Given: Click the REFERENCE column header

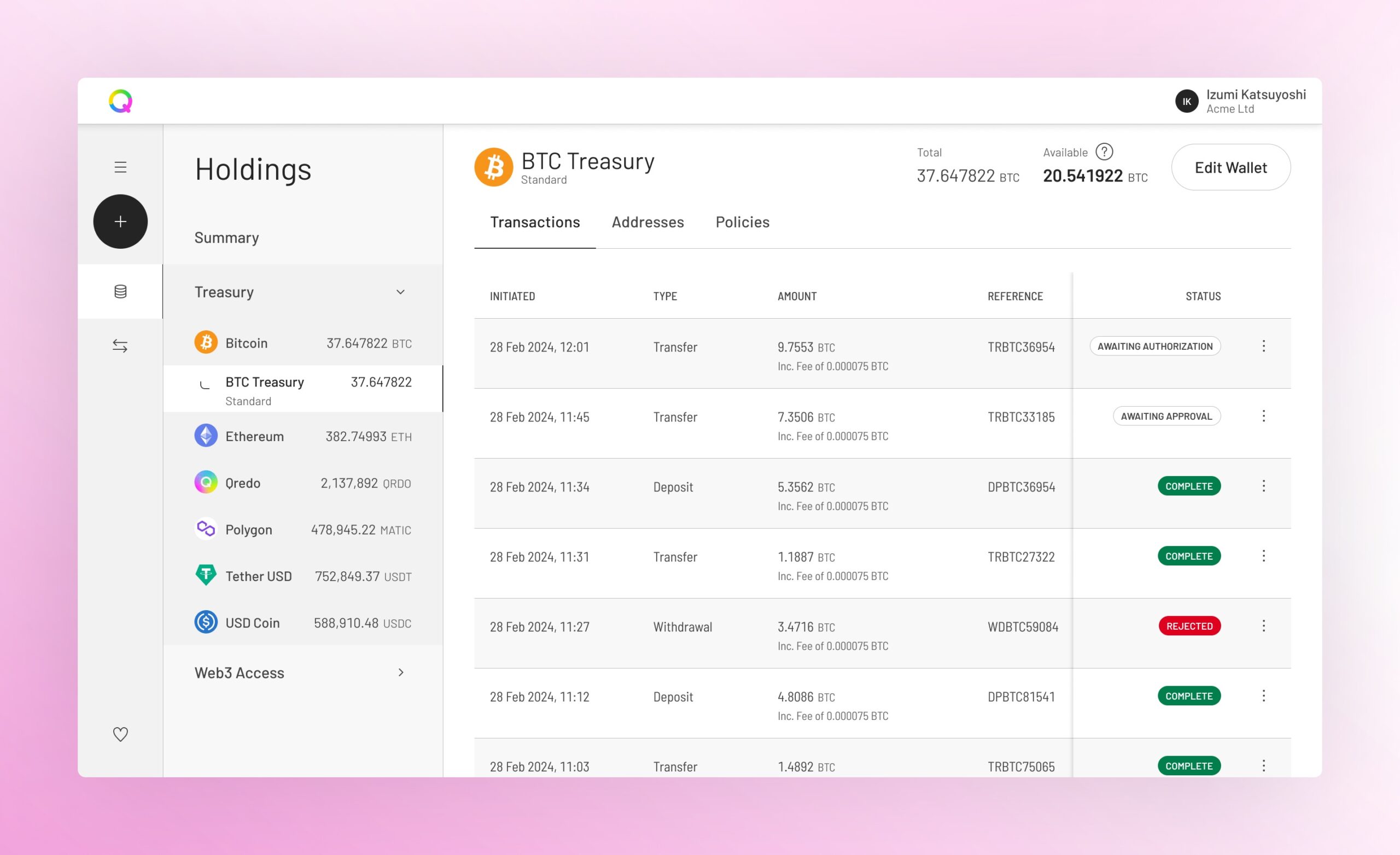Looking at the screenshot, I should pyautogui.click(x=1015, y=296).
